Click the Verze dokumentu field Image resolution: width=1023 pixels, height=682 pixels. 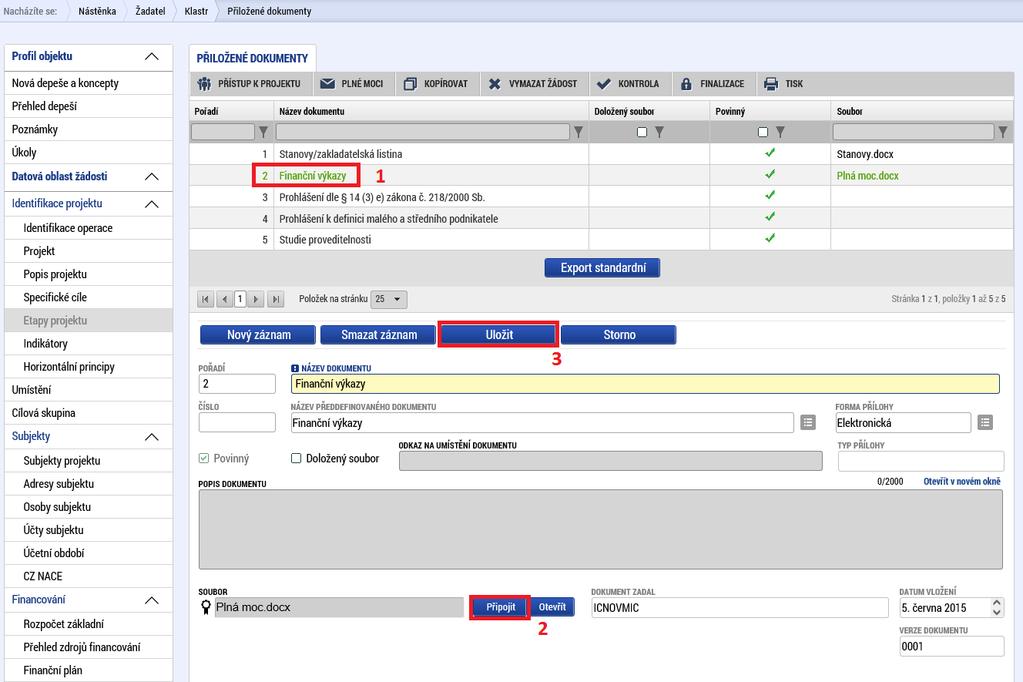[951, 646]
